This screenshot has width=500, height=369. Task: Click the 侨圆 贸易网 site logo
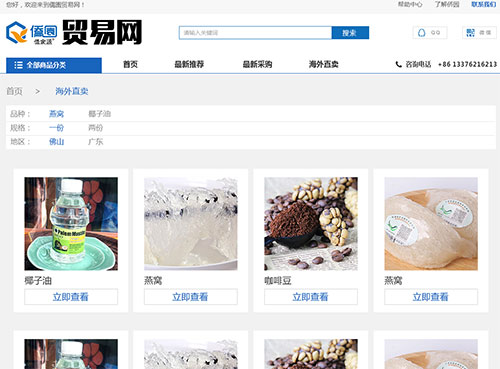click(x=74, y=32)
